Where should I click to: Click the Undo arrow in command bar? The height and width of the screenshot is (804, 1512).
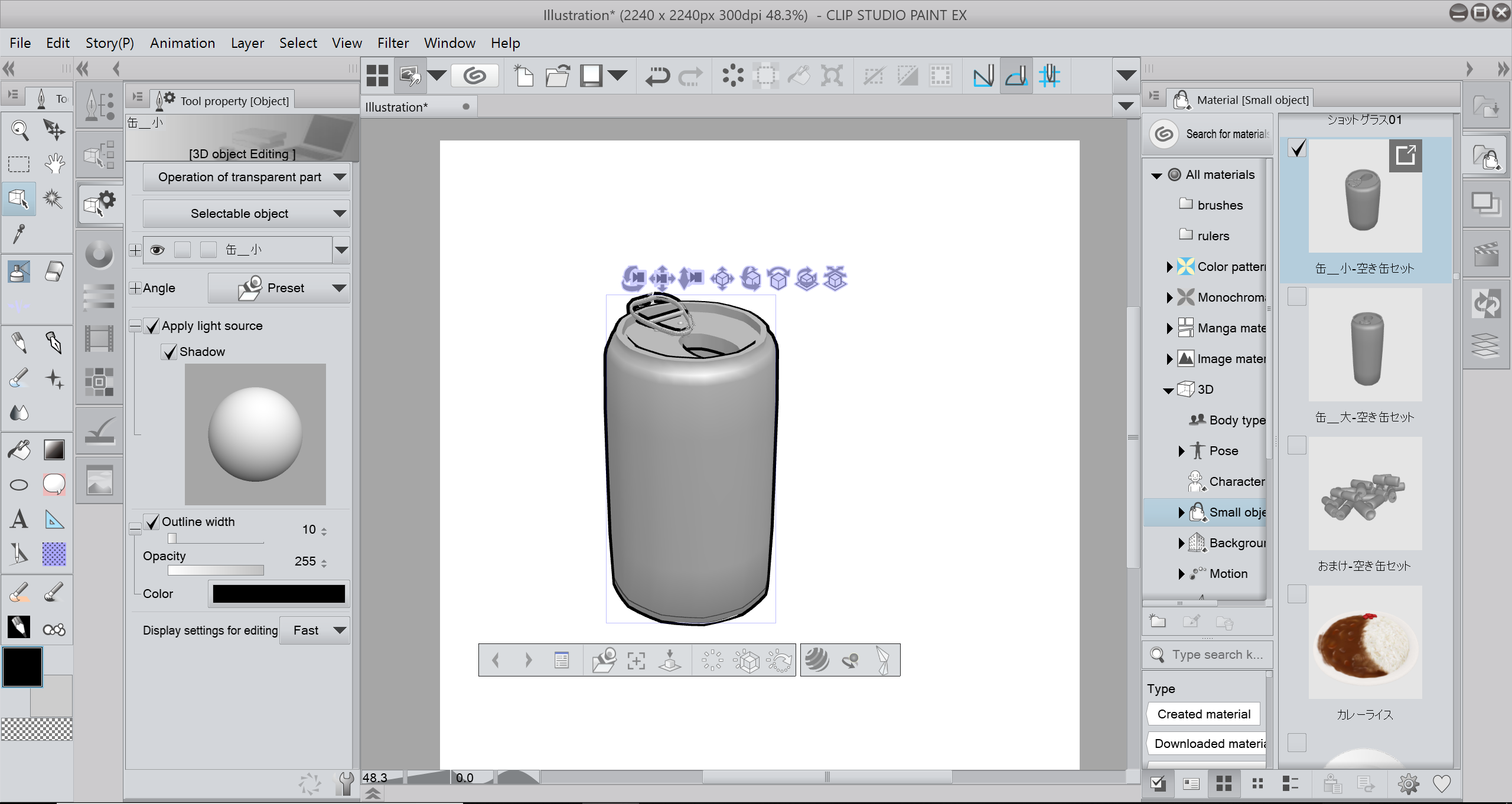(657, 76)
